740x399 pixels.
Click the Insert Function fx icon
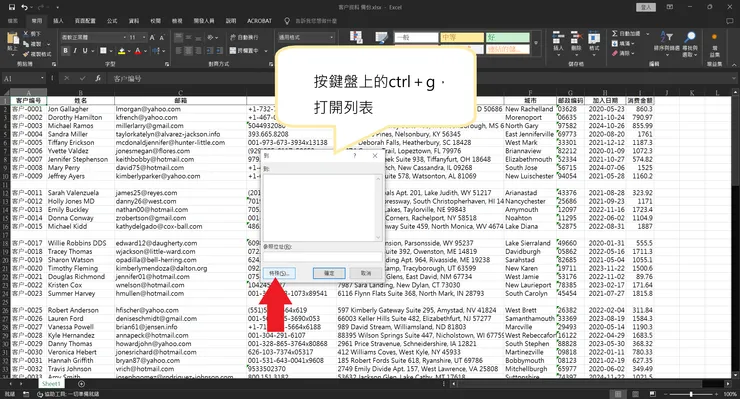98,78
